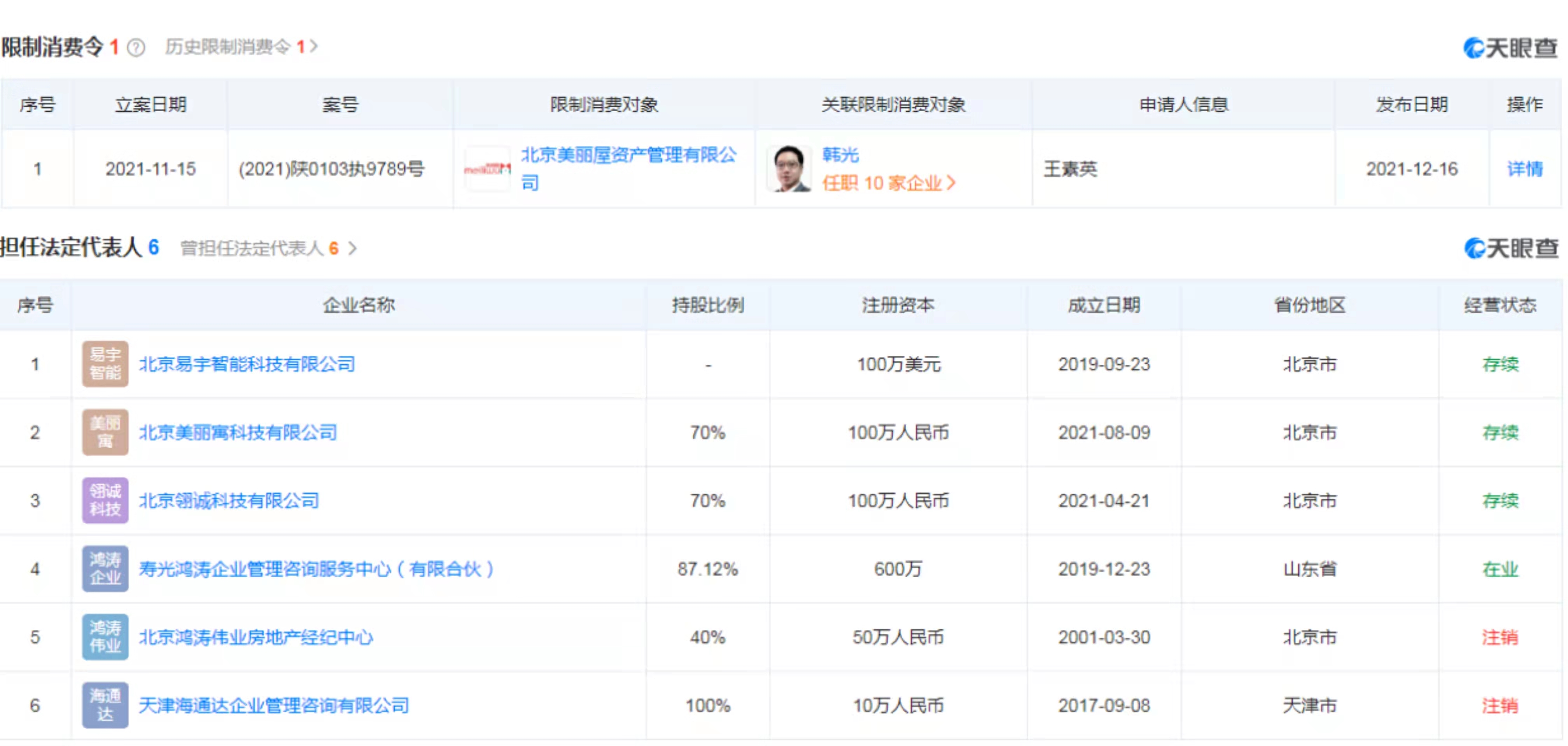Click the 易宇智能 company logo icon
Viewport: 1568px width, 746px height.
tap(105, 364)
